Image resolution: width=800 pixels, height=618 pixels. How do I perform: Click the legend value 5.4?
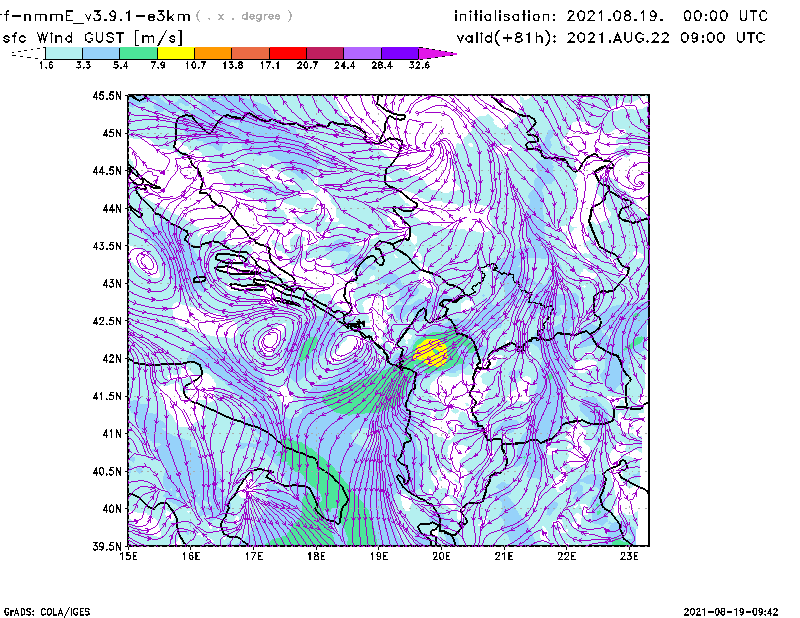tap(120, 65)
